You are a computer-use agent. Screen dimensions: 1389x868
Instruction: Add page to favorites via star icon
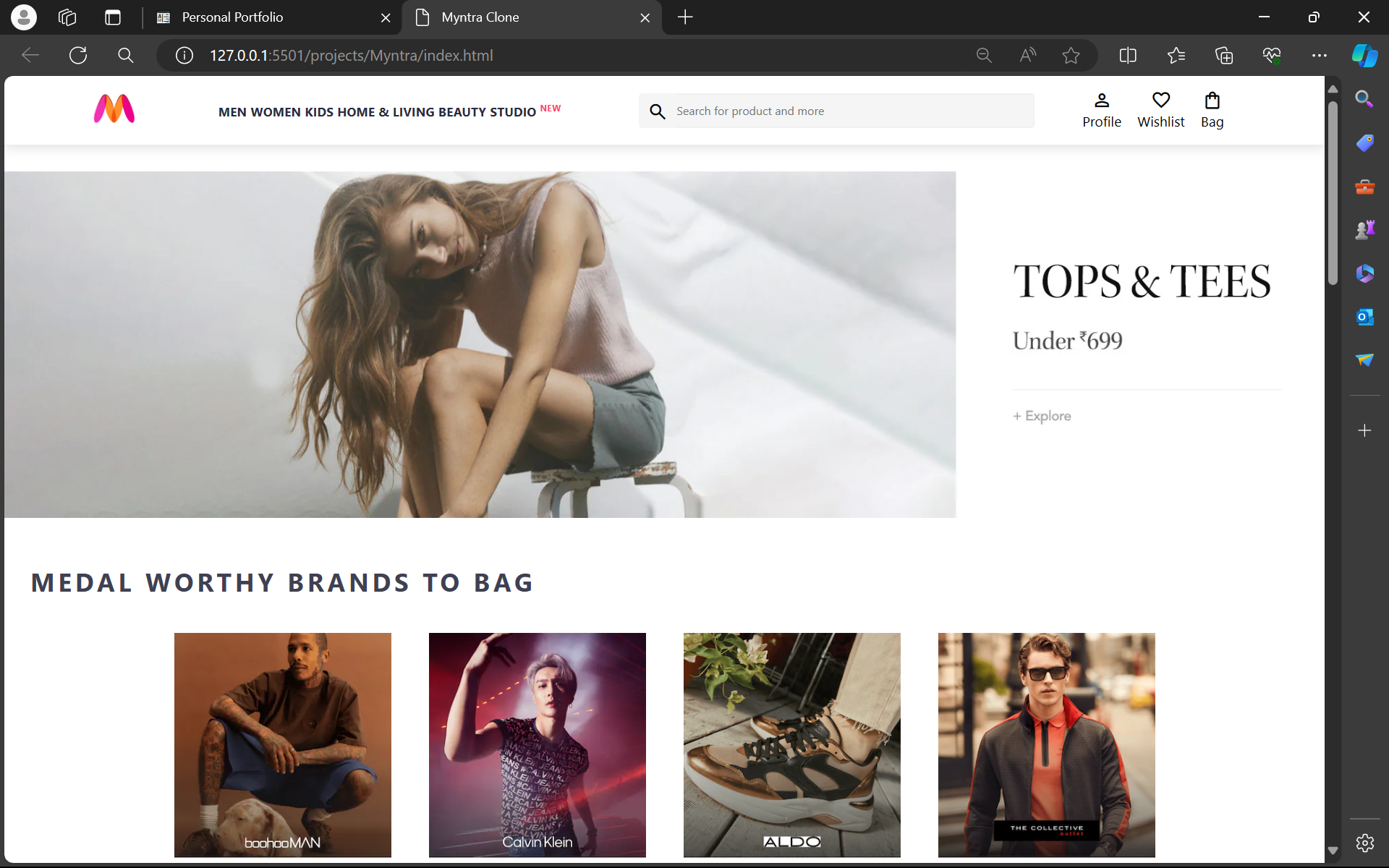(1071, 55)
